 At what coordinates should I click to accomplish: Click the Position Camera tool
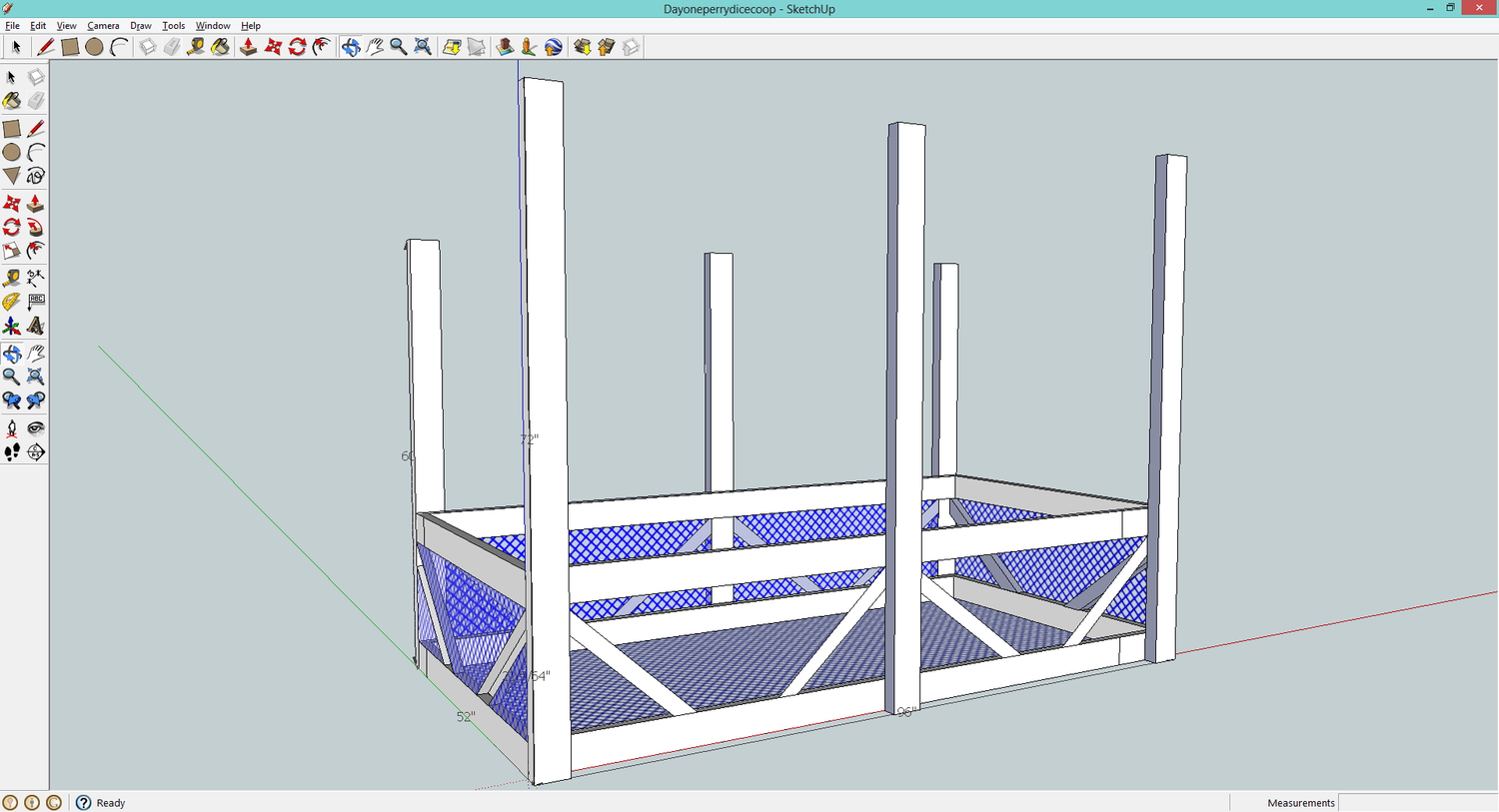pyautogui.click(x=12, y=428)
